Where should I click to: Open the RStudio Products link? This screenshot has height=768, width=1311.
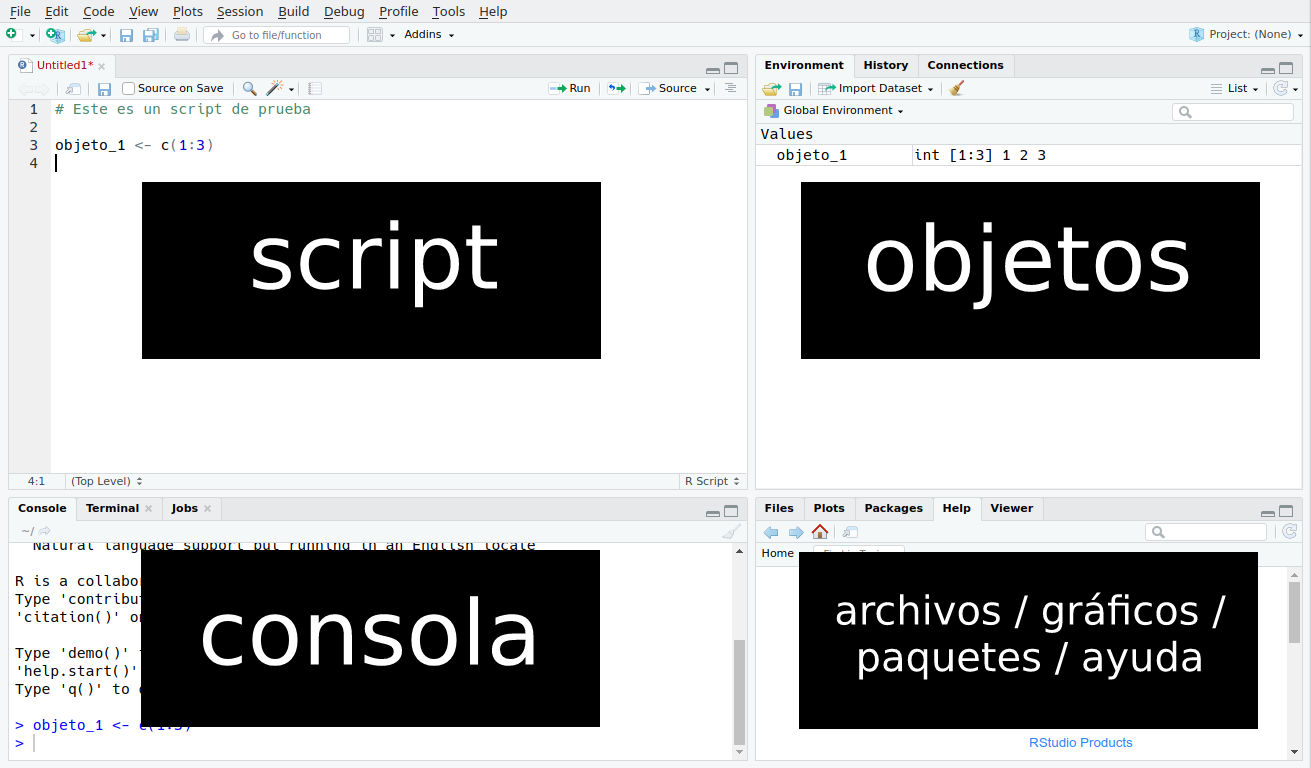click(1080, 743)
